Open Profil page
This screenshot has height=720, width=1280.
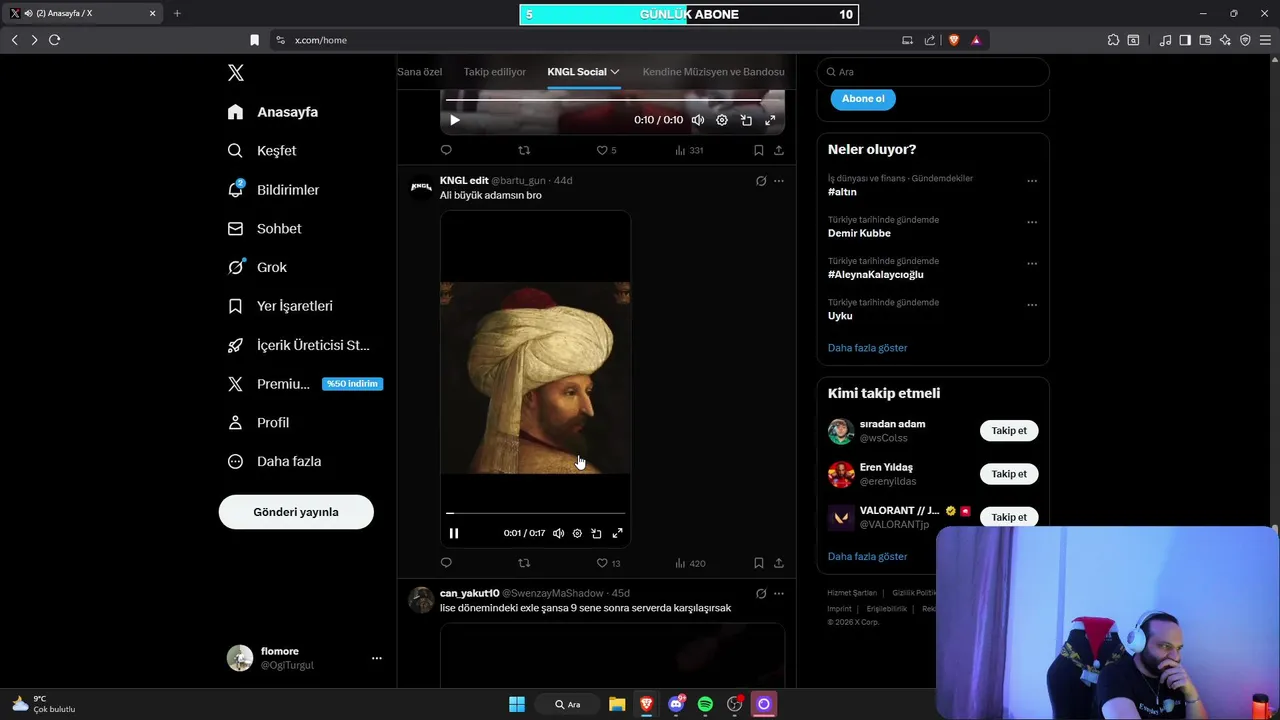tap(258, 423)
